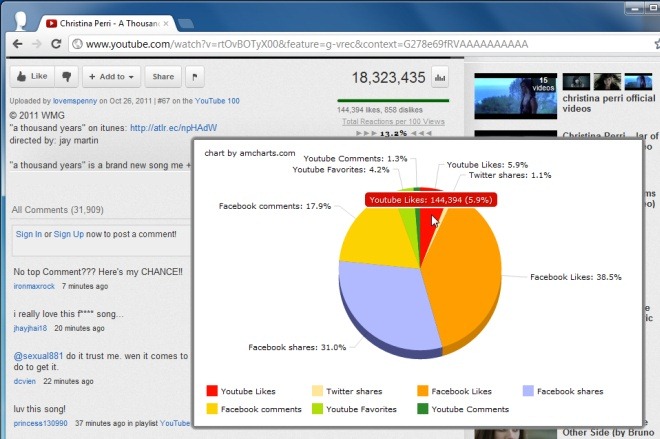Open the Add to dropdown
The width and height of the screenshot is (660, 439).
click(111, 77)
